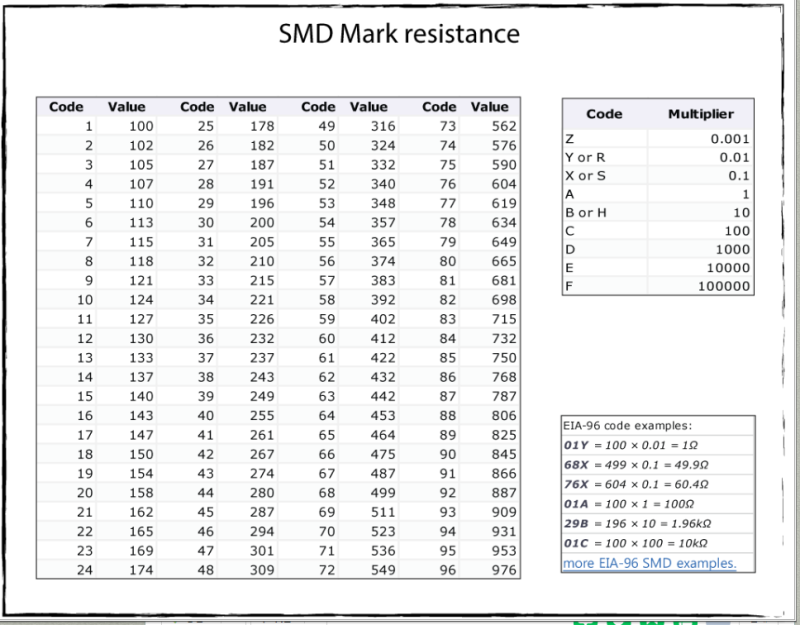Click code number '96' in the table
This screenshot has height=625, width=800.
pos(447,570)
